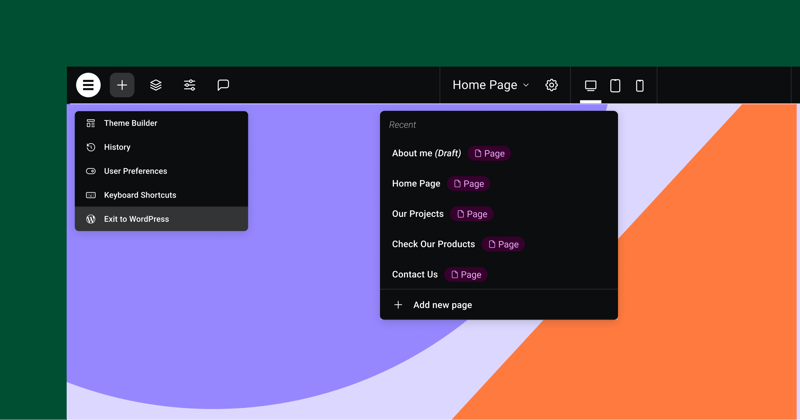The width and height of the screenshot is (800, 420).
Task: Click the hamburger main menu button
Action: (88, 85)
